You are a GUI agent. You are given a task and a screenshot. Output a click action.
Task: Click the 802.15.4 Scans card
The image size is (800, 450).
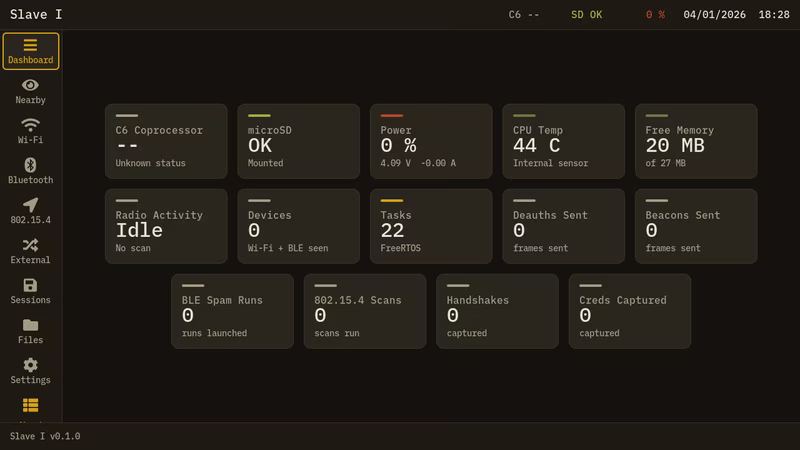pos(365,311)
